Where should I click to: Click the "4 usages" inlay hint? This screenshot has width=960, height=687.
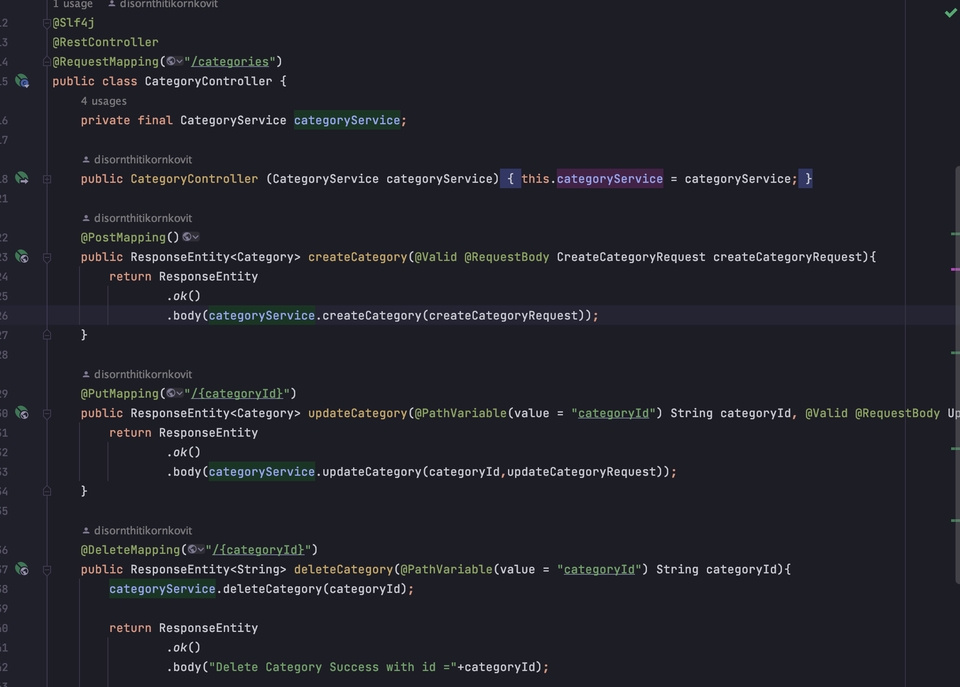coord(103,101)
